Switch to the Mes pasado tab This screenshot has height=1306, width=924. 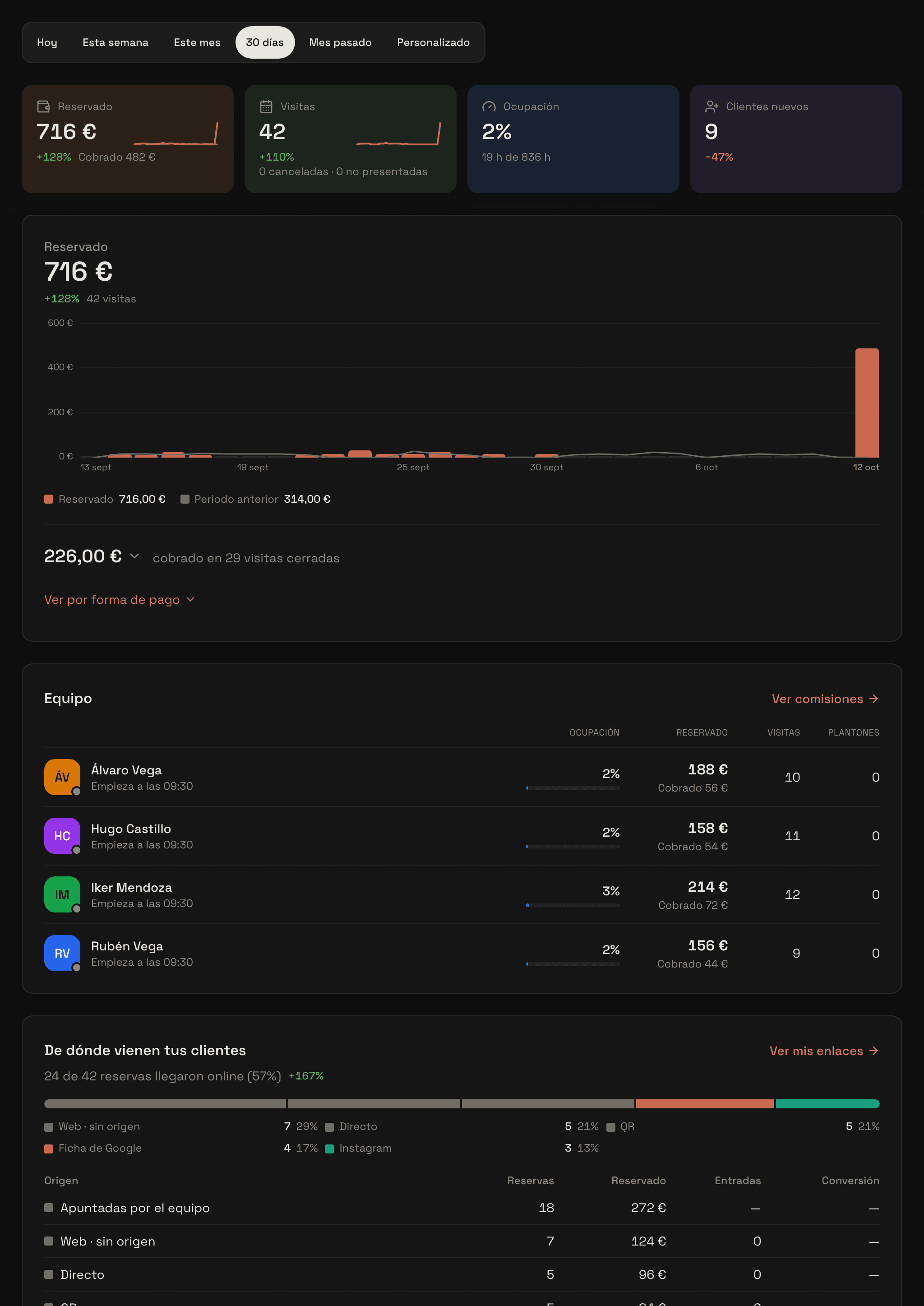point(340,42)
